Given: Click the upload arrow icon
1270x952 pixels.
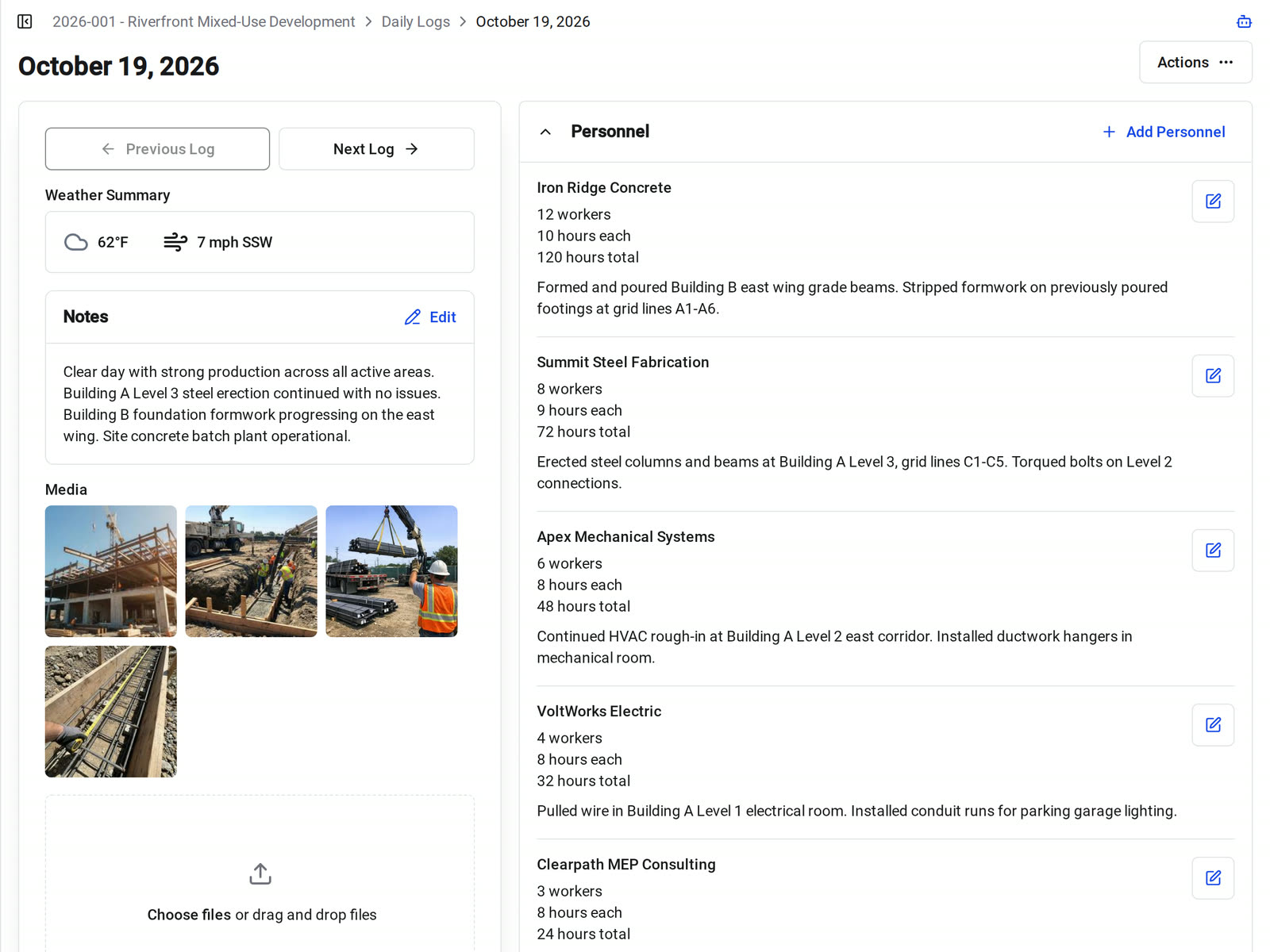Looking at the screenshot, I should (260, 874).
